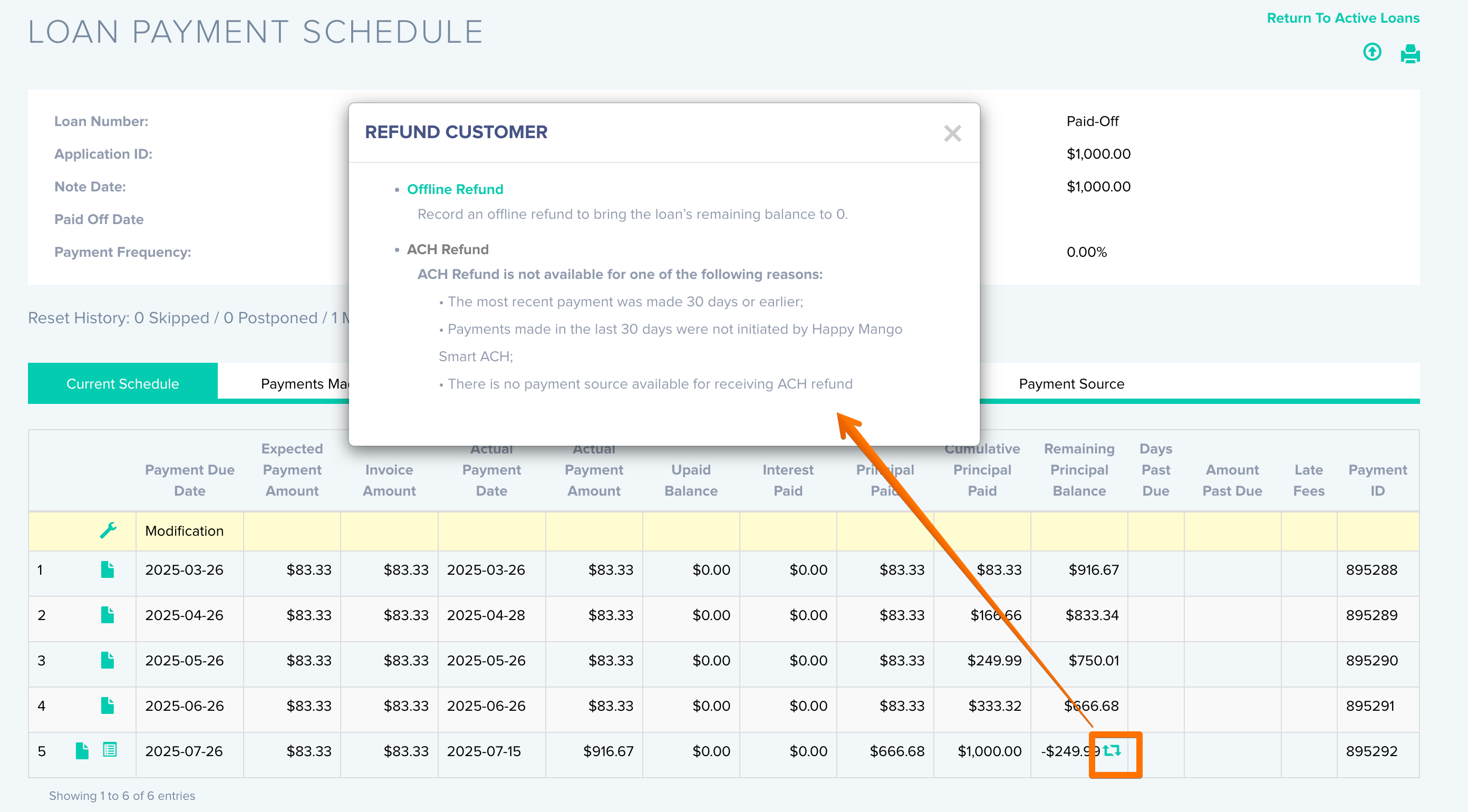Click the printer icon
Image resolution: width=1468 pixels, height=812 pixels.
[1410, 54]
